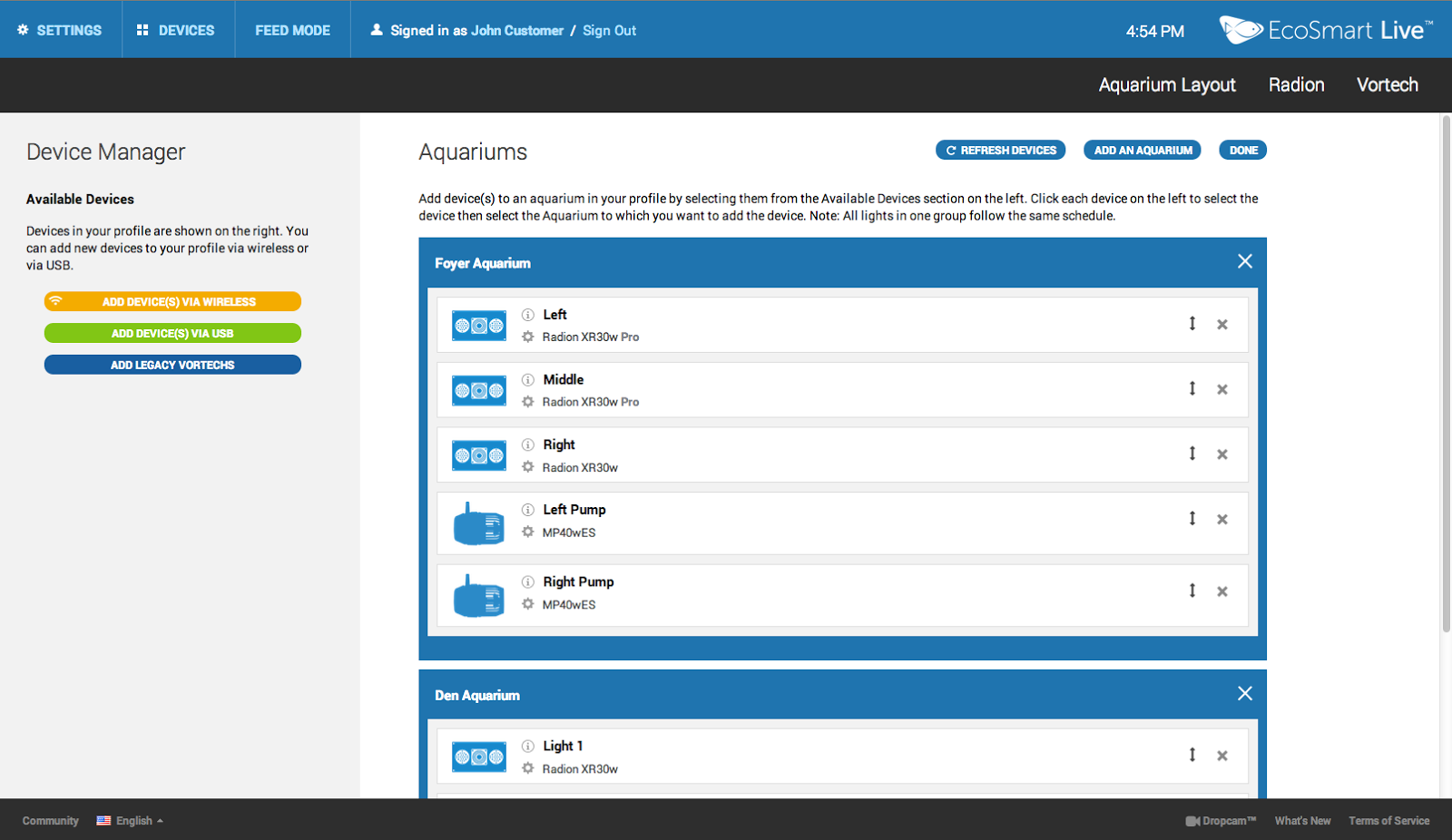Click the EcoSmart Live logo

[1326, 30]
